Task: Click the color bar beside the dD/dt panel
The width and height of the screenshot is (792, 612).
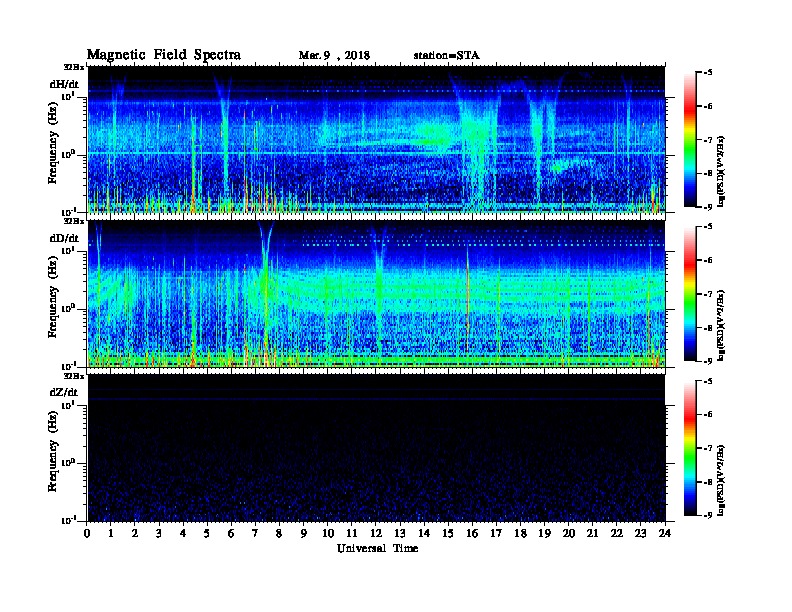Action: pyautogui.click(x=690, y=294)
